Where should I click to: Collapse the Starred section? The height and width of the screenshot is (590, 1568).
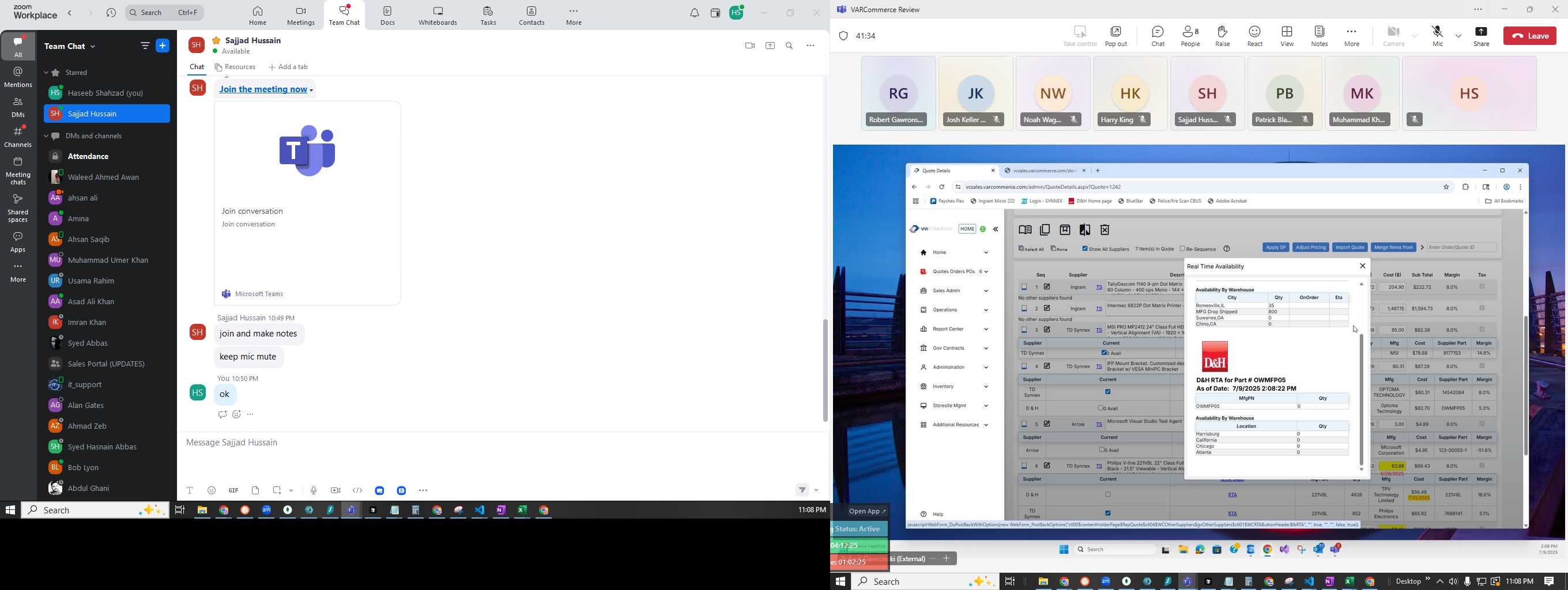click(x=46, y=73)
